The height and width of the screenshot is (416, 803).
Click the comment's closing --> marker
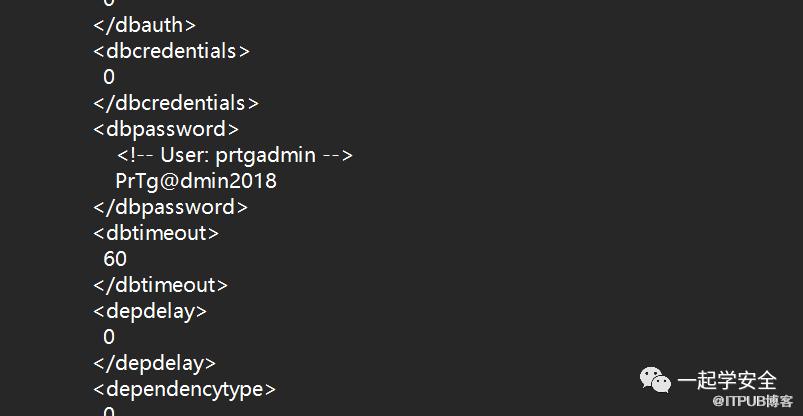339,155
